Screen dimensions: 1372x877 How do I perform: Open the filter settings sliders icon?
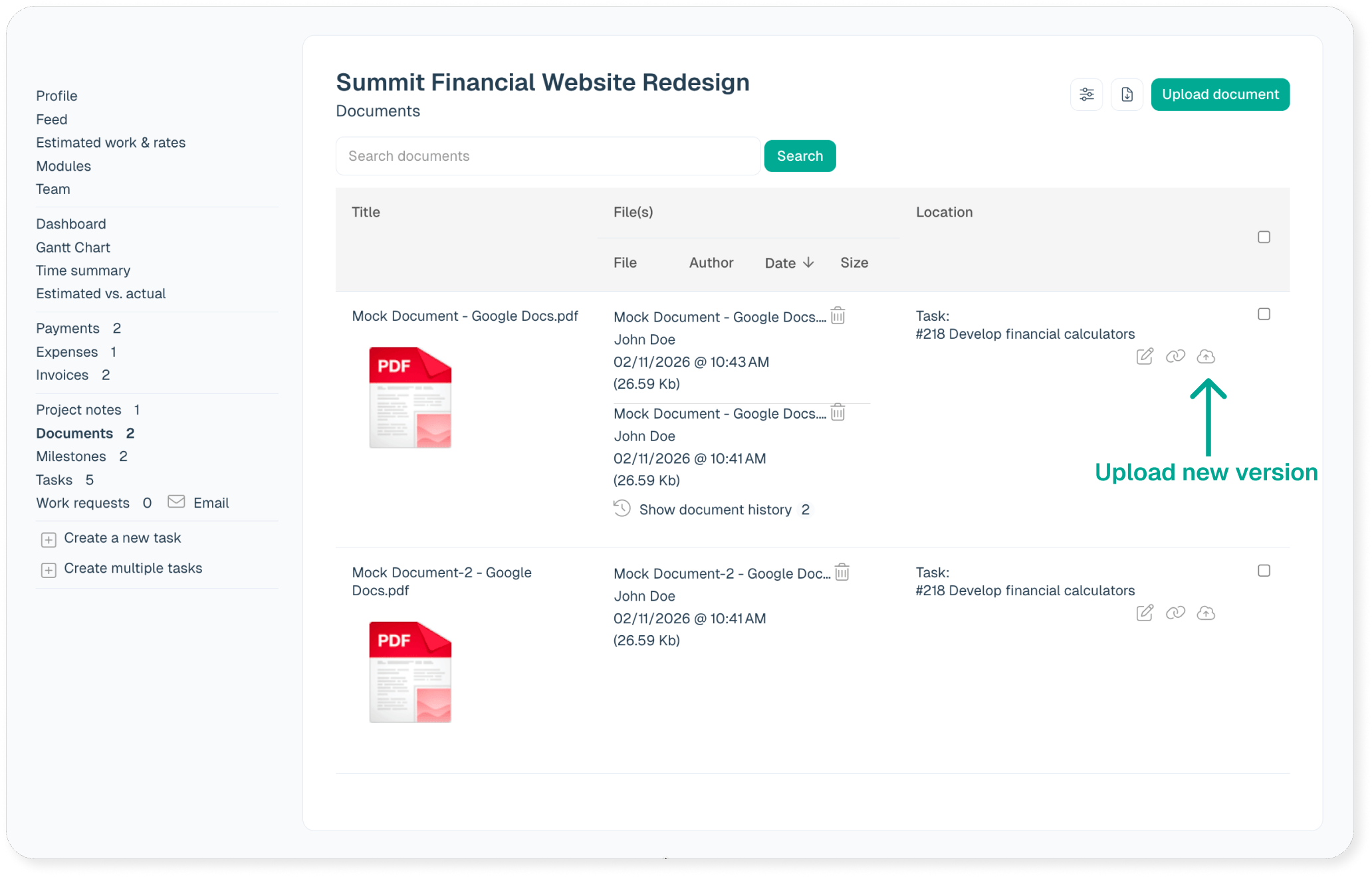point(1086,94)
